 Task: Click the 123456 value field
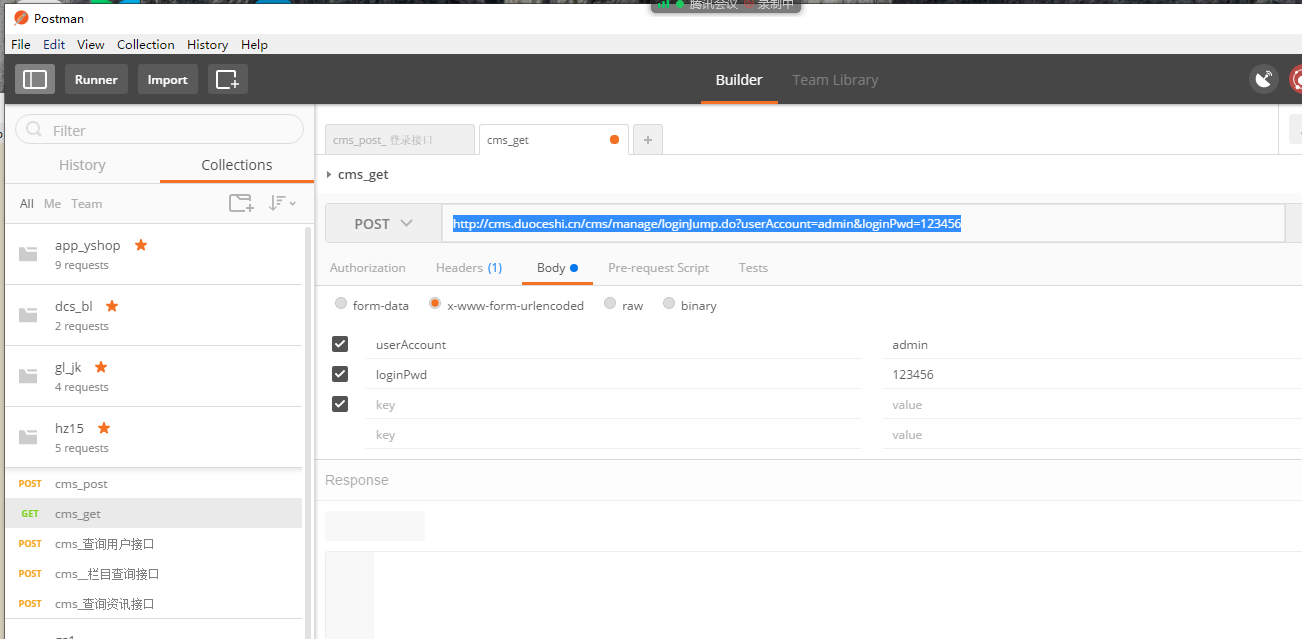coord(1092,374)
